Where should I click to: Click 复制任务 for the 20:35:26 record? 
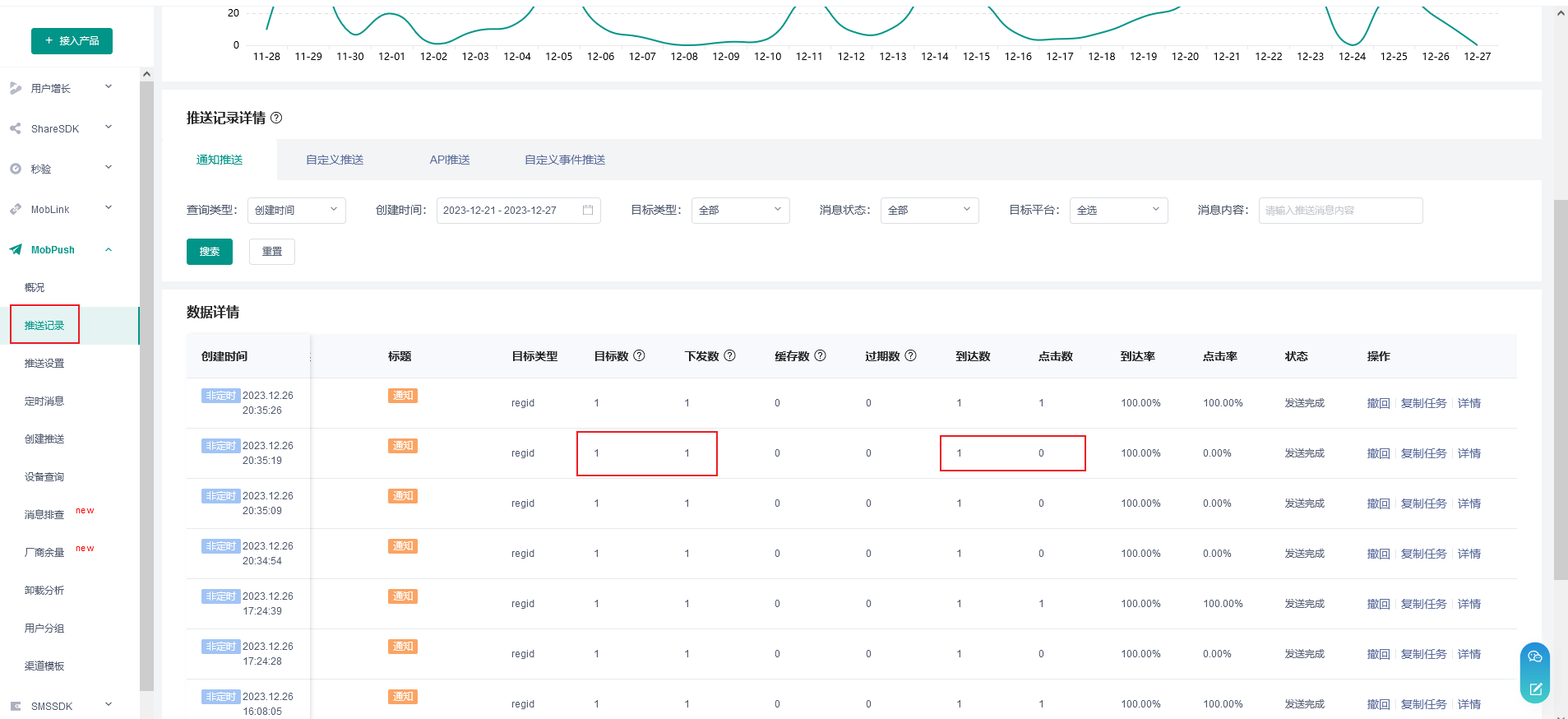point(1424,403)
